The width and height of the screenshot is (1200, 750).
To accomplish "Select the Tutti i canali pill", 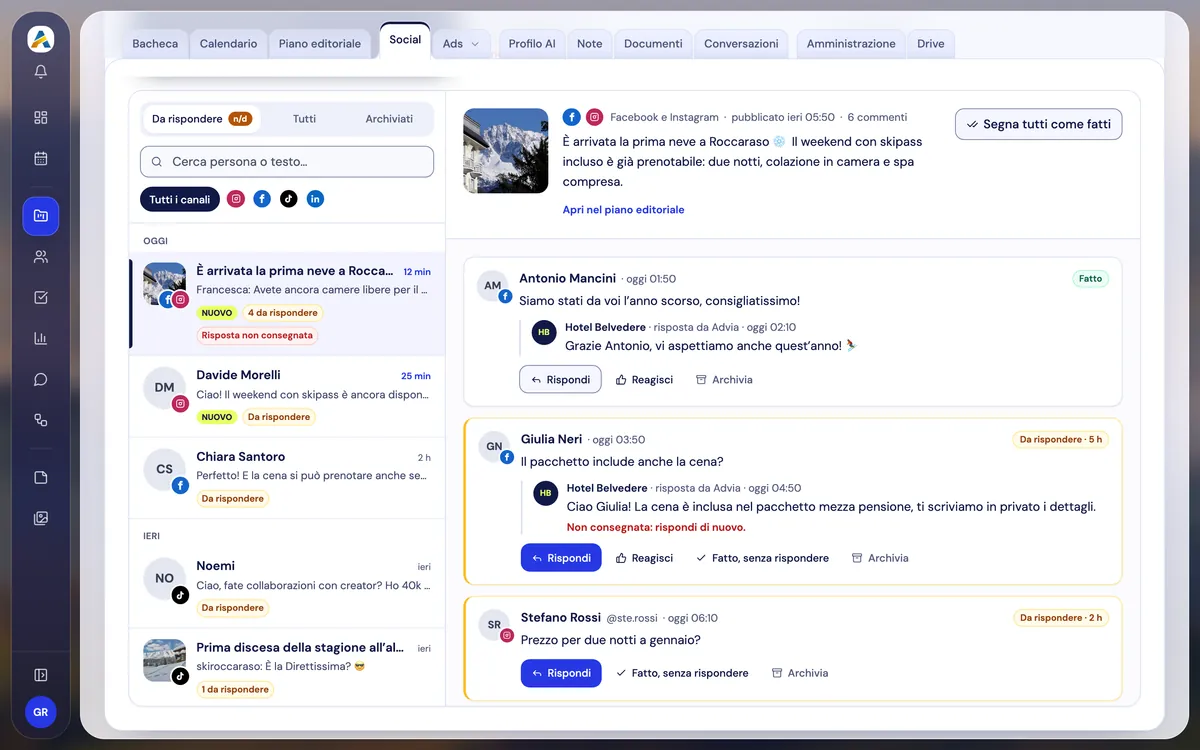I will tap(180, 200).
